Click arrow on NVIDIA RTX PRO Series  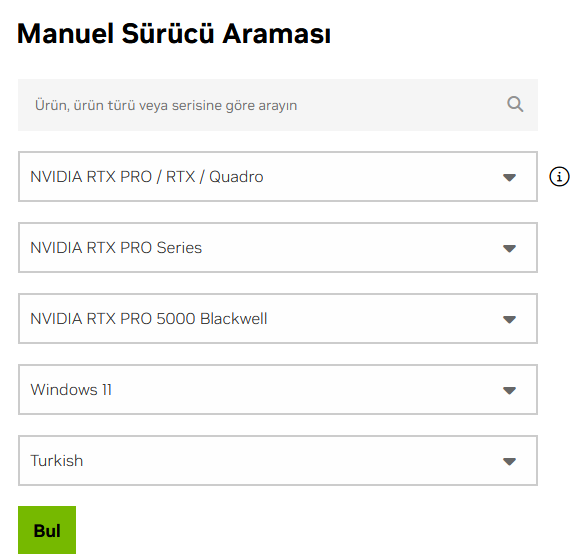(x=509, y=248)
